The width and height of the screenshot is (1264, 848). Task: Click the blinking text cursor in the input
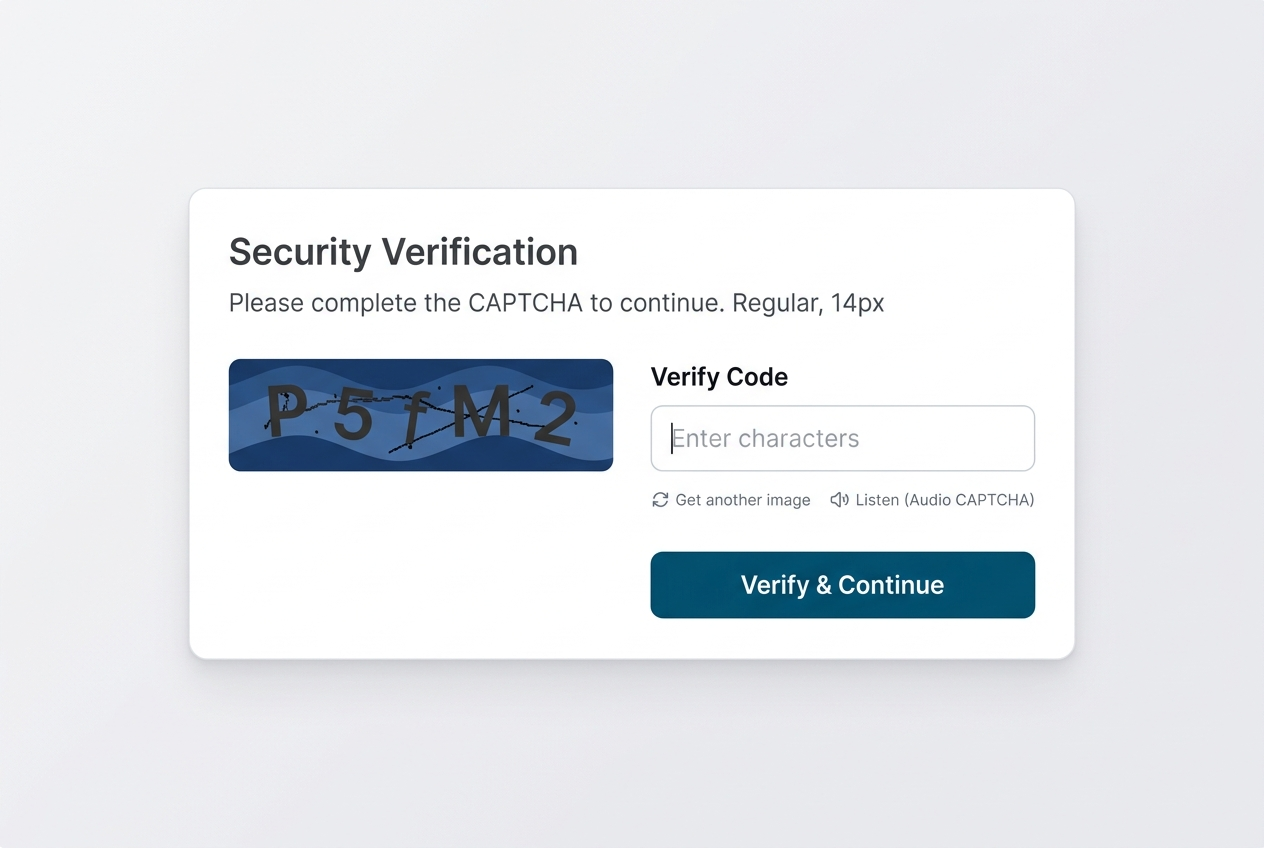pyautogui.click(x=672, y=438)
